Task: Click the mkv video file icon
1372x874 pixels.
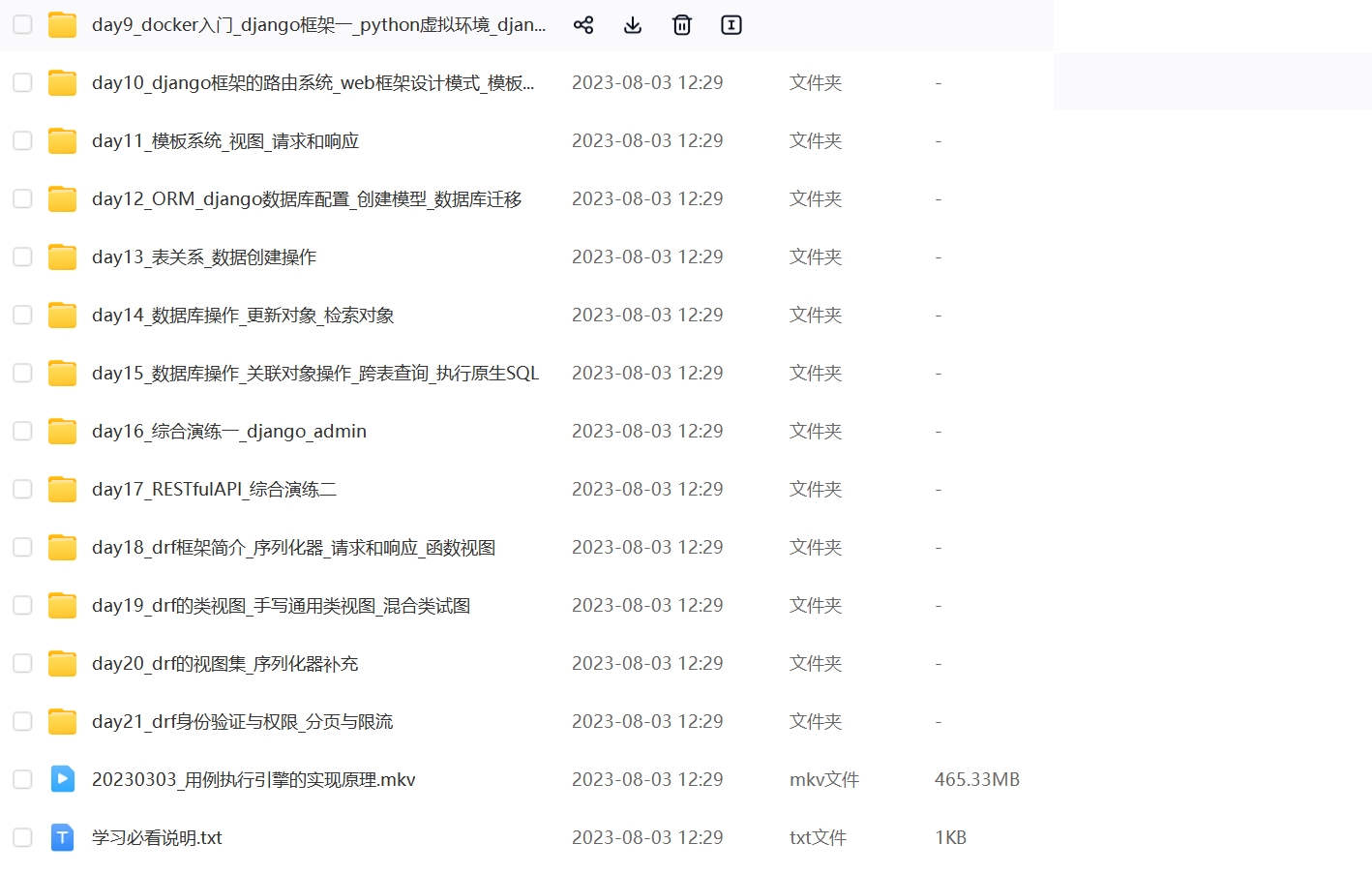Action: (x=62, y=779)
